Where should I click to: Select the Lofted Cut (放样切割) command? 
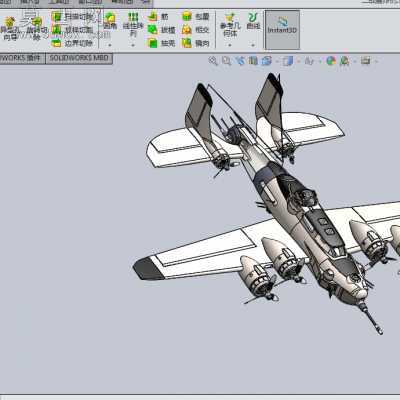click(x=72, y=30)
